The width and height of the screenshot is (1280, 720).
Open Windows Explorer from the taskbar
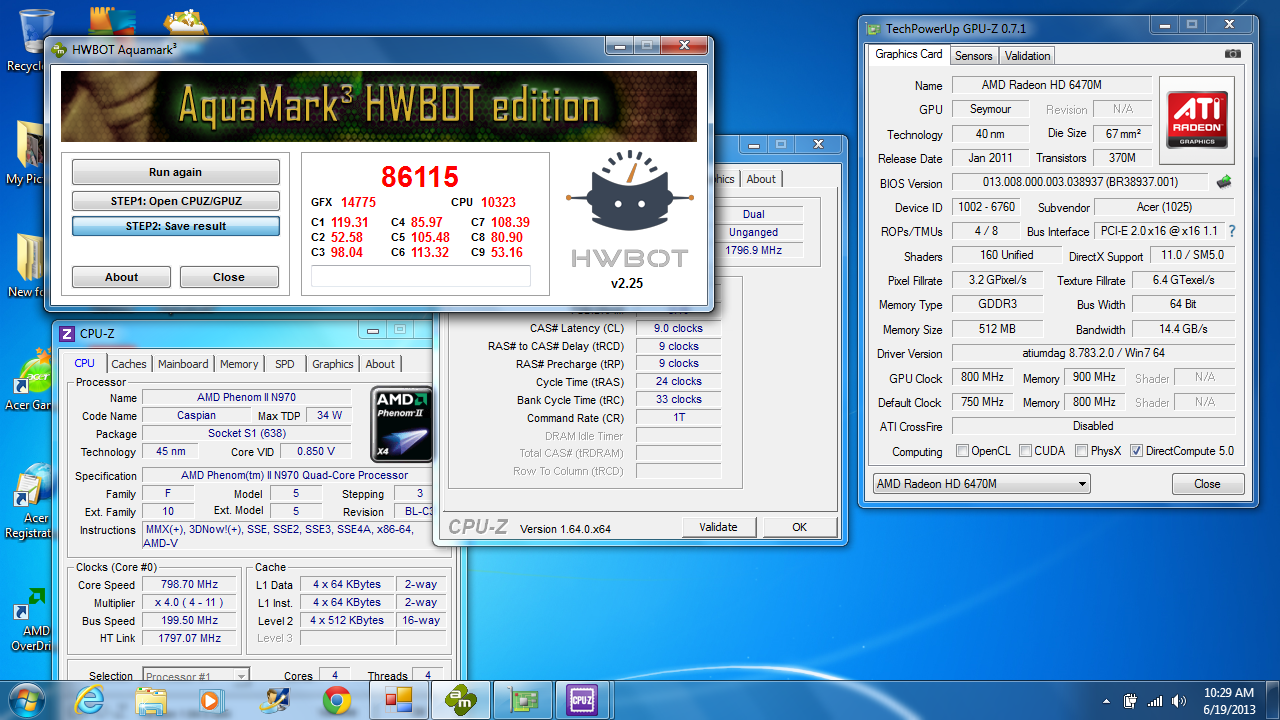151,700
